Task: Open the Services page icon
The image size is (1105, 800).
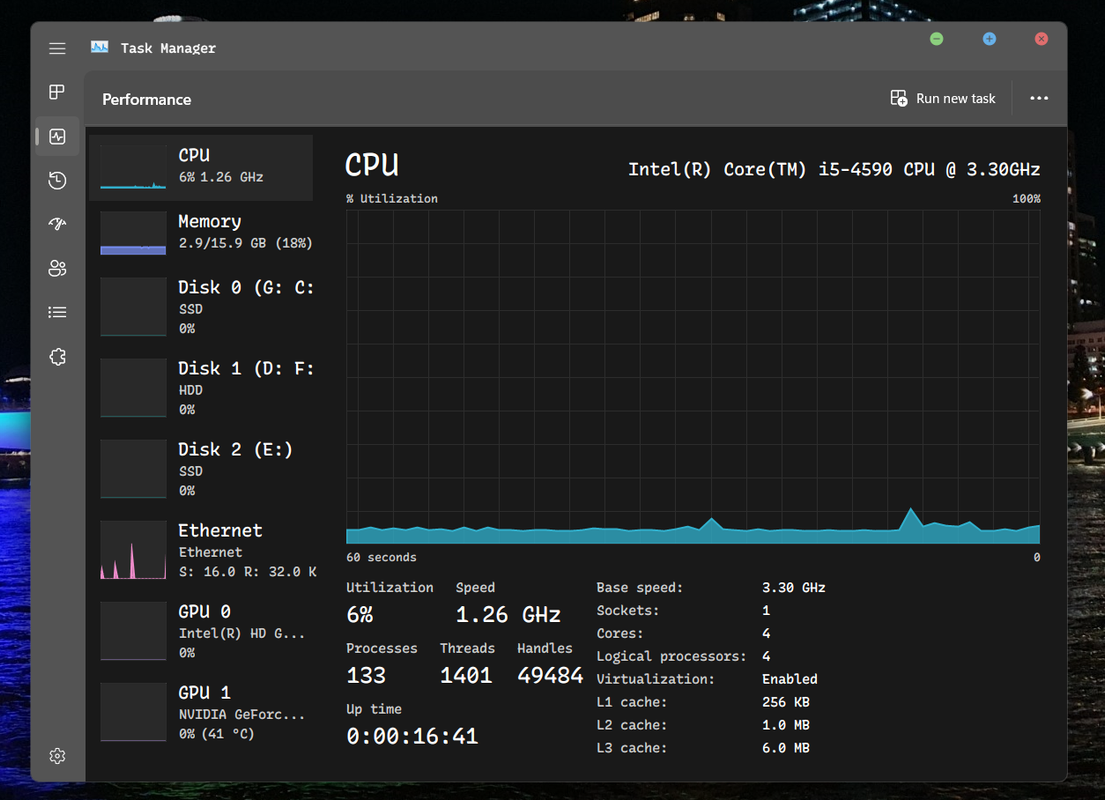Action: (x=57, y=357)
